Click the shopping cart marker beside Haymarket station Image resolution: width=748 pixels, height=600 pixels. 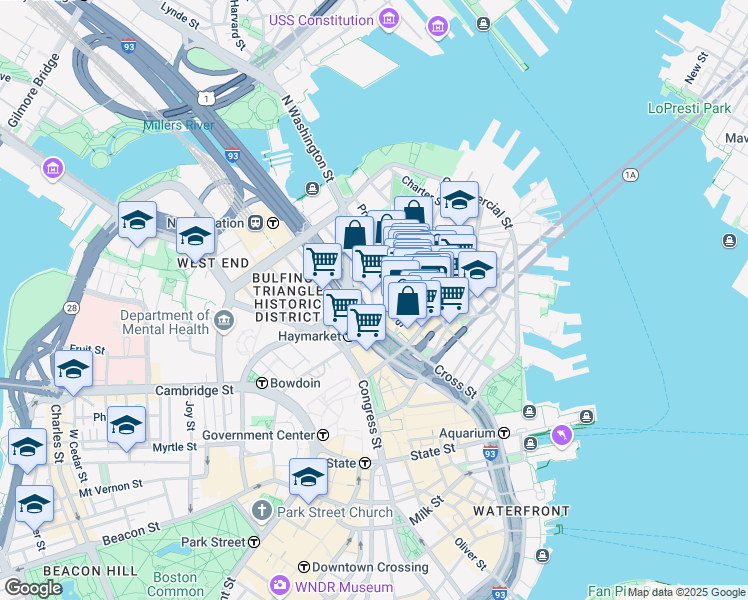point(366,324)
